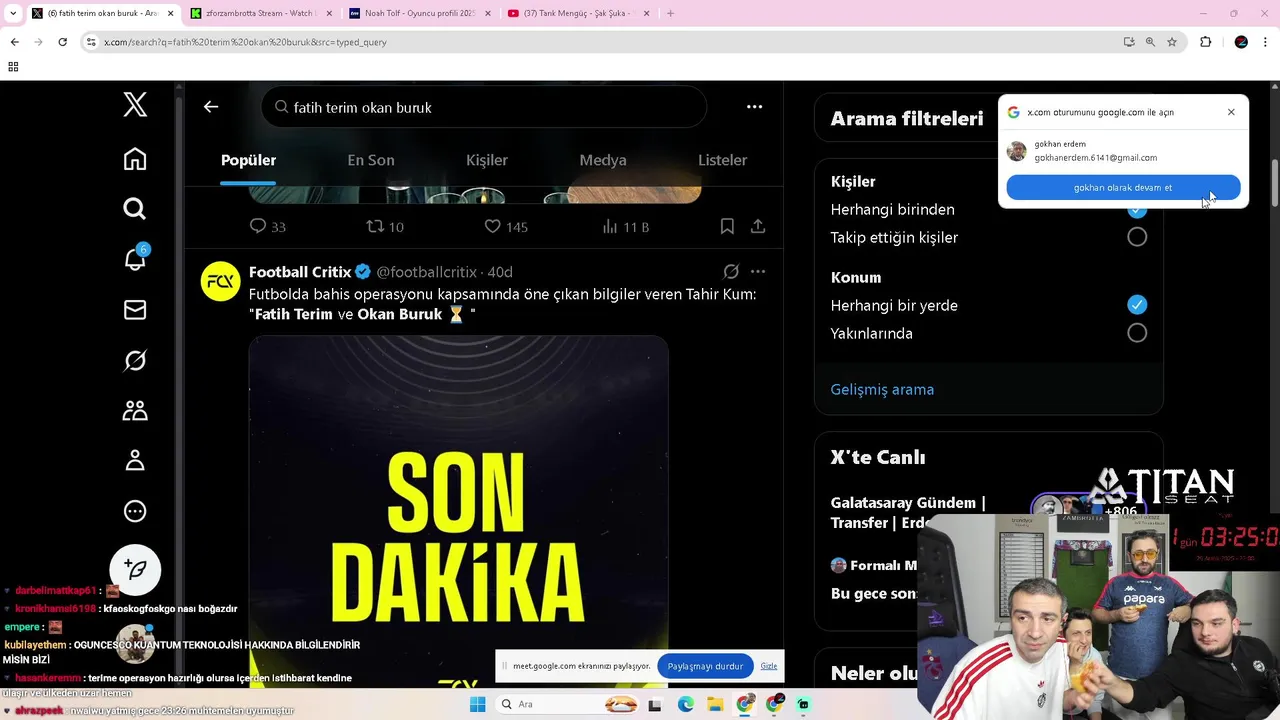Go back with search arrow
Image resolution: width=1280 pixels, height=720 pixels.
211,107
